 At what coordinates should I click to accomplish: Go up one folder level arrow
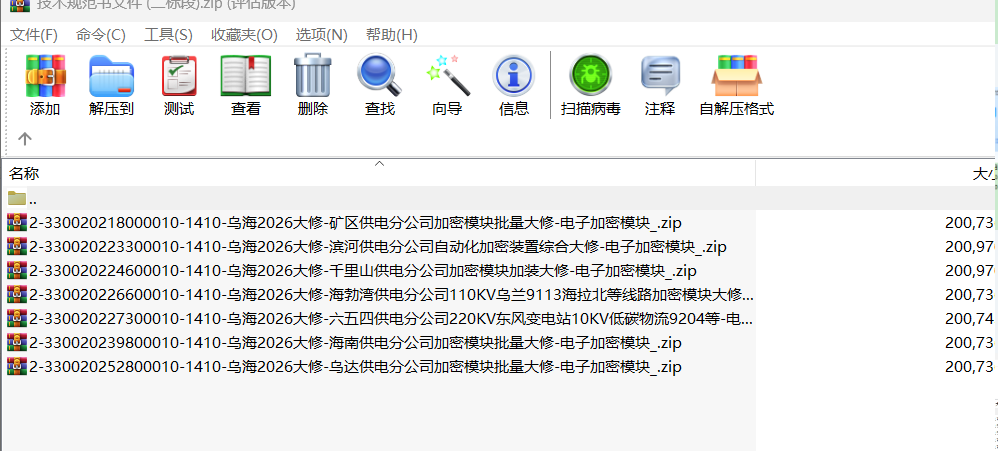(25, 139)
